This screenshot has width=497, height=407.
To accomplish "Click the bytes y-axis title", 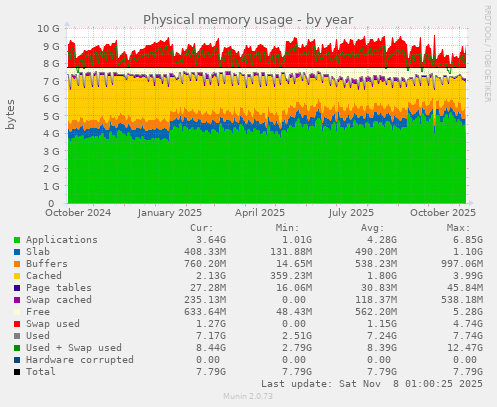I will [10, 114].
